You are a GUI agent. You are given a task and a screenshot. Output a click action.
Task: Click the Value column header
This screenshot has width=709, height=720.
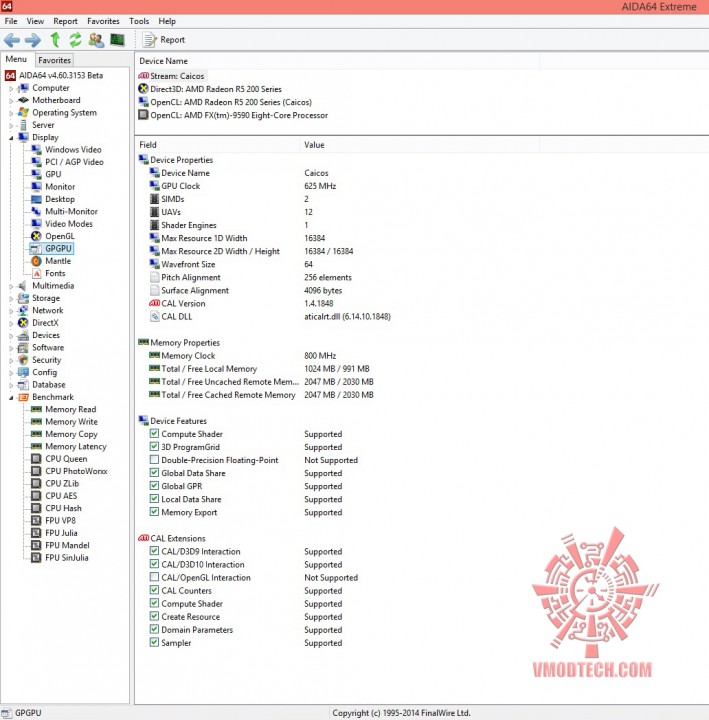[x=420, y=145]
